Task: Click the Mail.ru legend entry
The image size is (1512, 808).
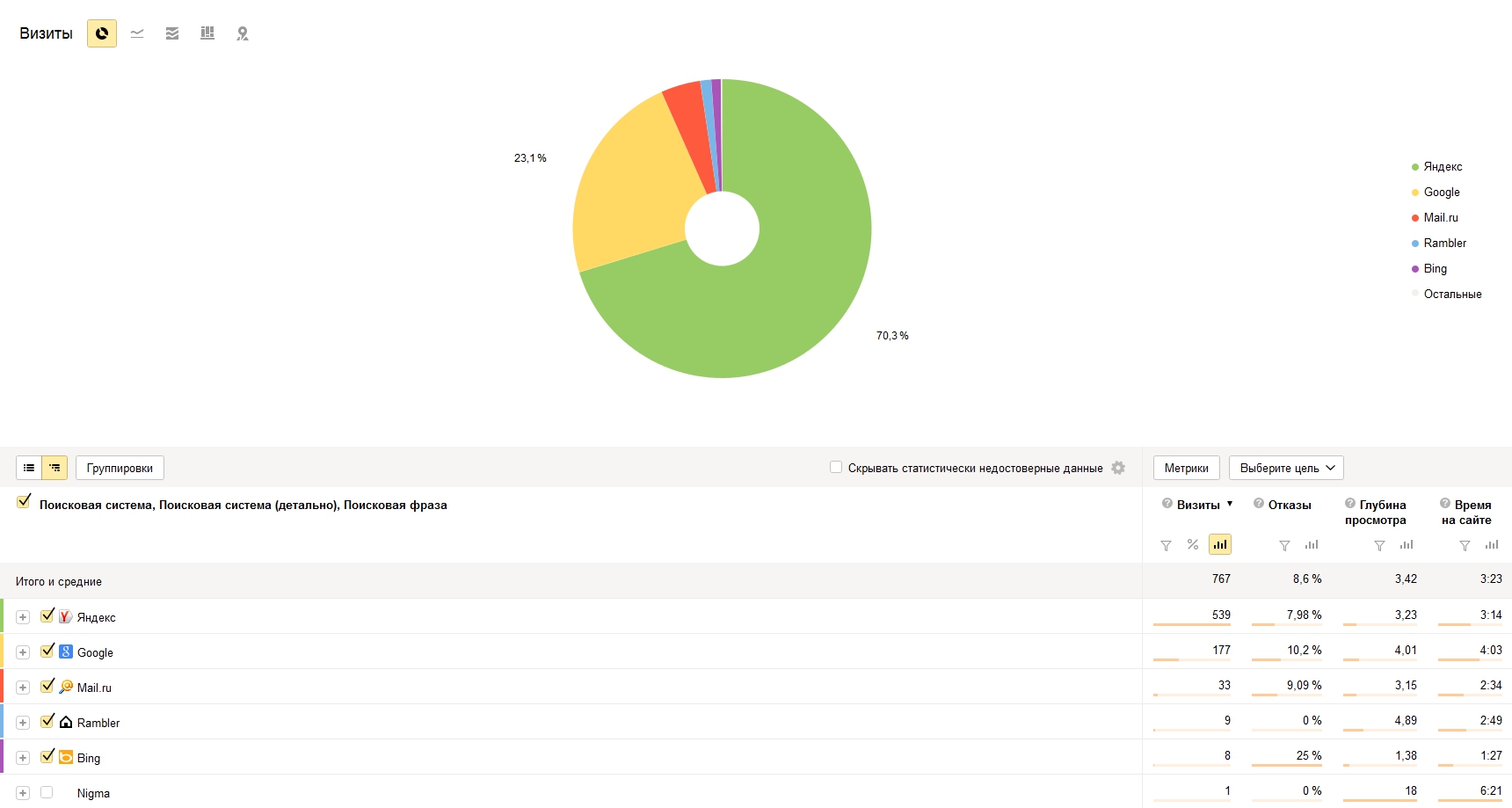Action: pos(1435,217)
